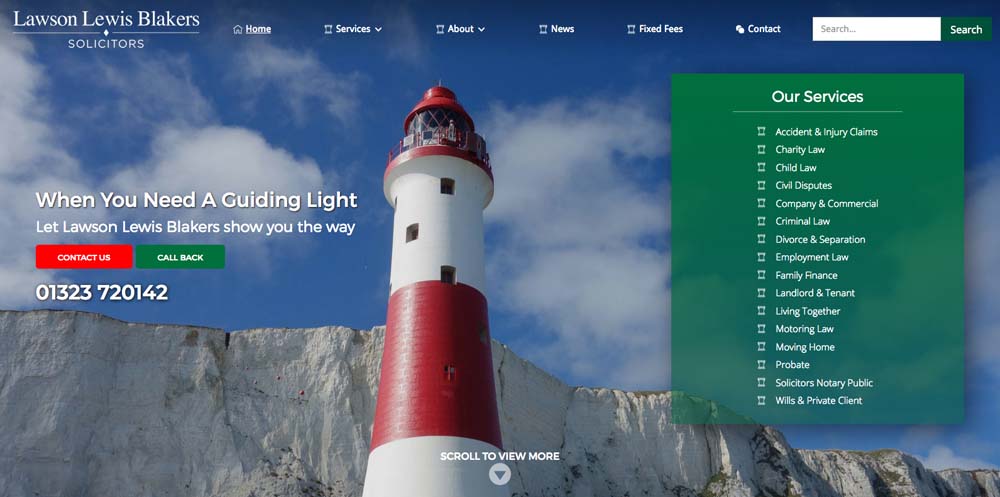The height and width of the screenshot is (497, 1000).
Task: Click icon next to Divorce & Separation
Action: pyautogui.click(x=761, y=239)
